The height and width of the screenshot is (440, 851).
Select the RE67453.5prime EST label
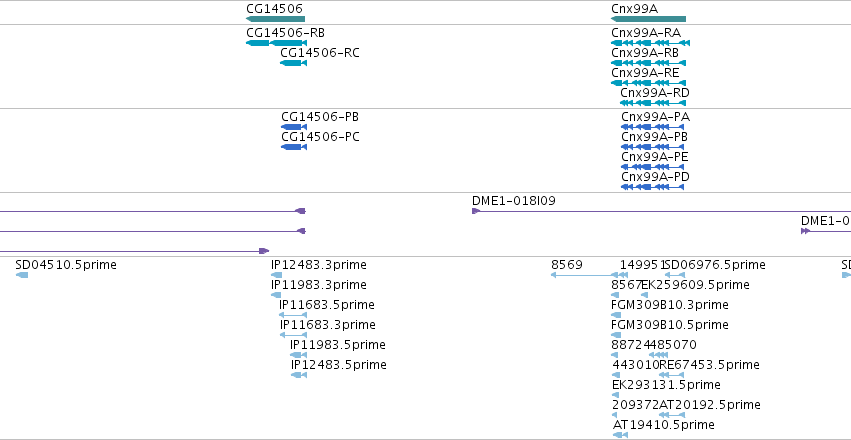click(x=709, y=365)
